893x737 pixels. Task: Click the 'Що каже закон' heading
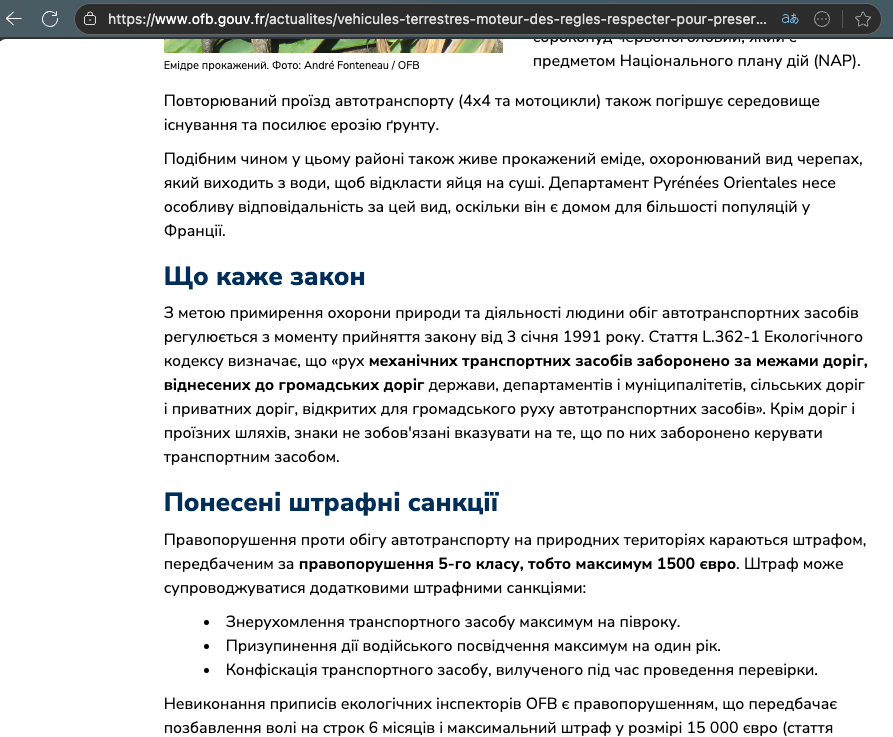(x=264, y=276)
